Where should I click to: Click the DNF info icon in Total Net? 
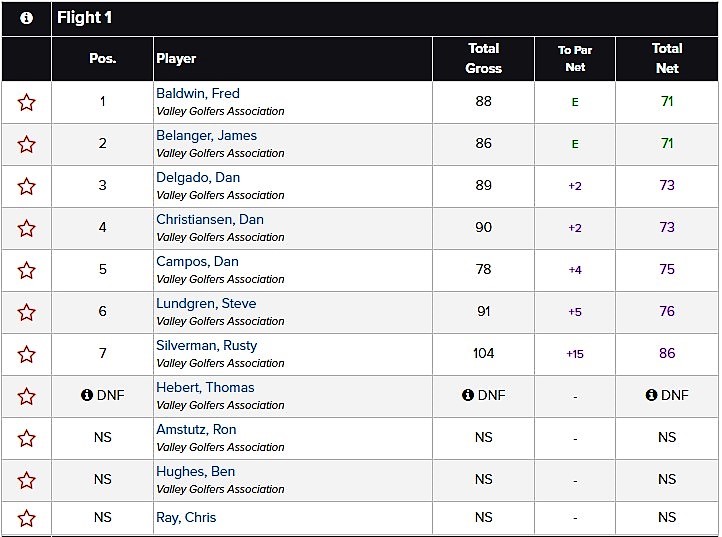(x=651, y=395)
